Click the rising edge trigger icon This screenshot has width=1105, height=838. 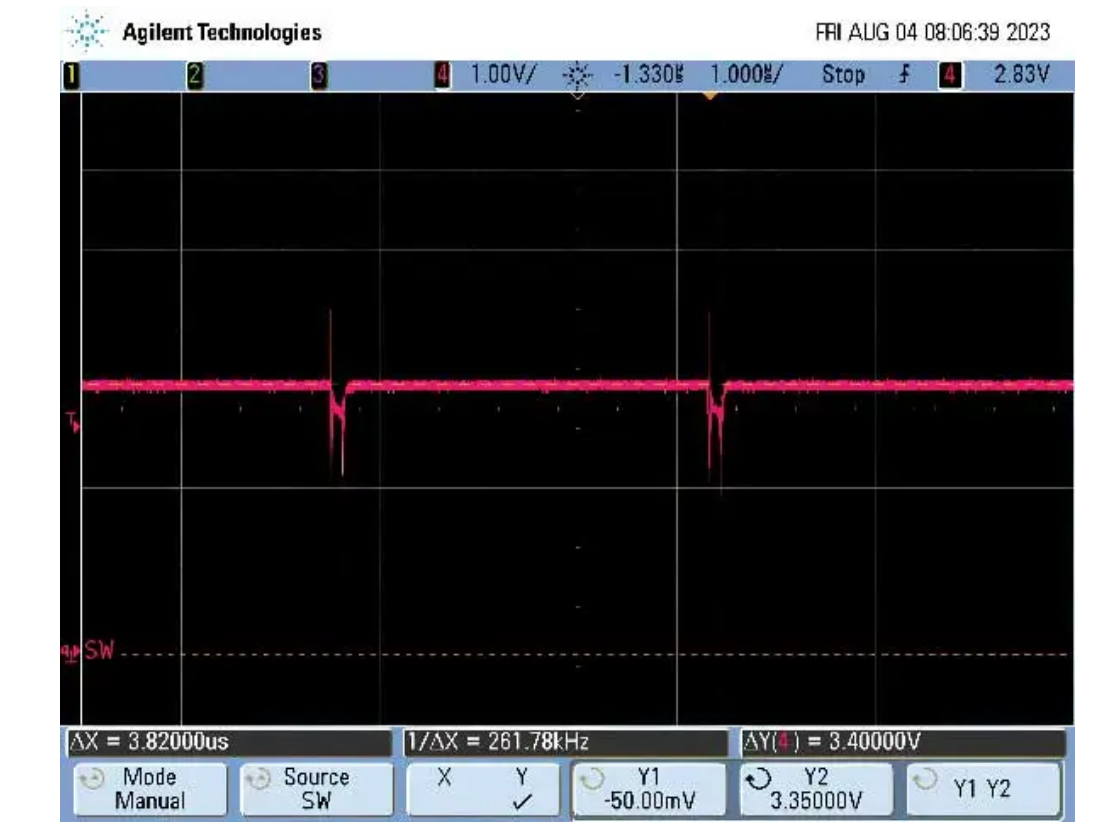(x=904, y=74)
